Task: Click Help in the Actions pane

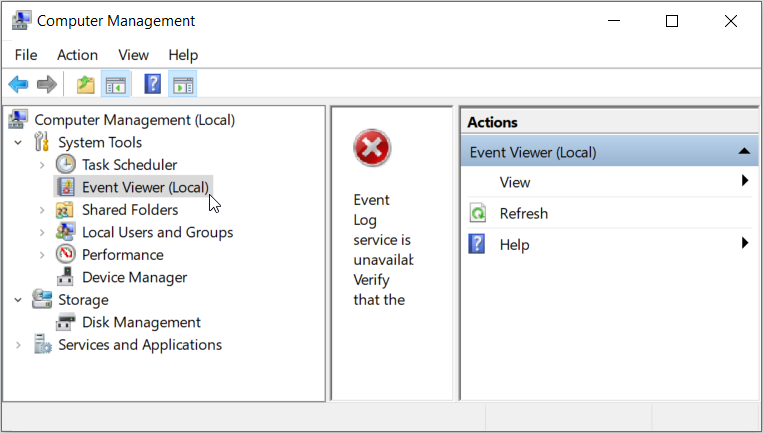Action: click(514, 244)
